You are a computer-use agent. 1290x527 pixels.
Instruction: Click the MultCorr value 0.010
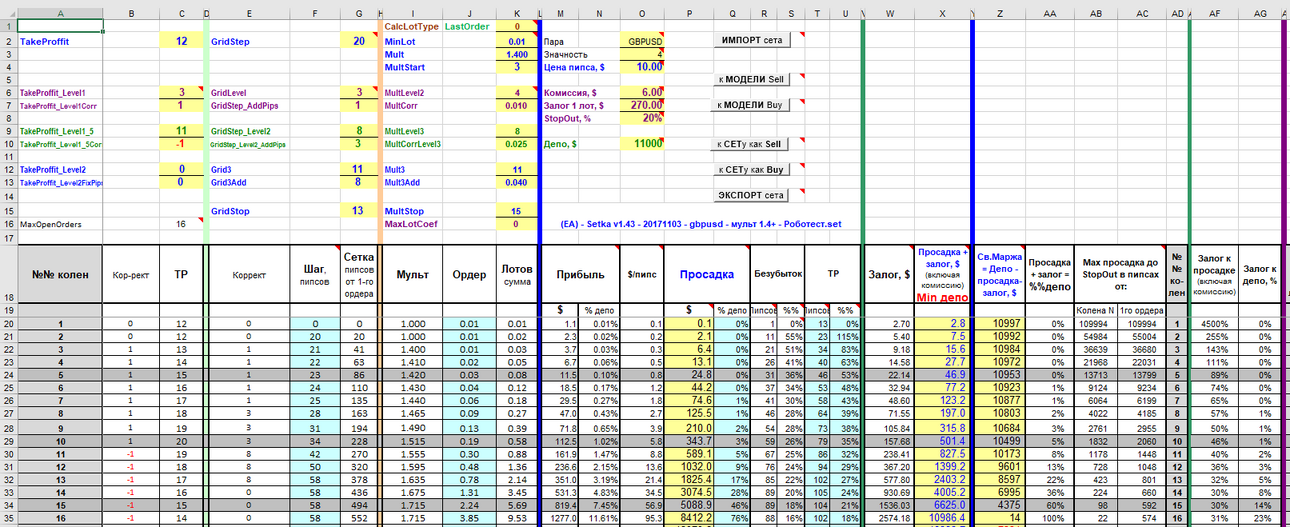click(516, 105)
